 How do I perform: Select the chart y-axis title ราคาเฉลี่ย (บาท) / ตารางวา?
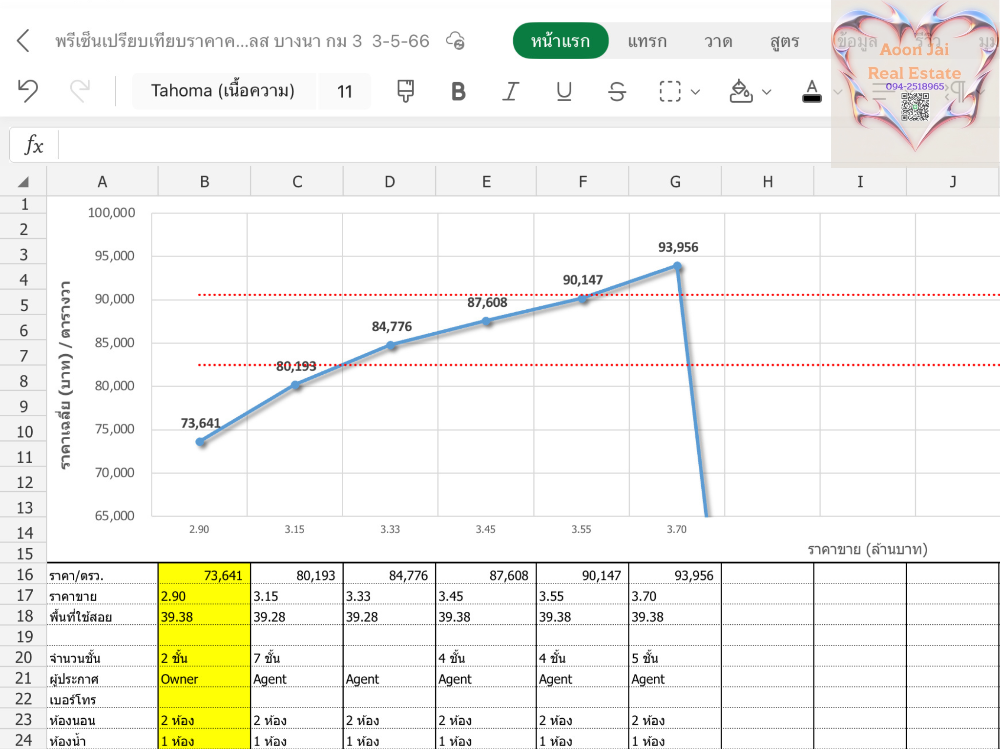pyautogui.click(x=64, y=375)
